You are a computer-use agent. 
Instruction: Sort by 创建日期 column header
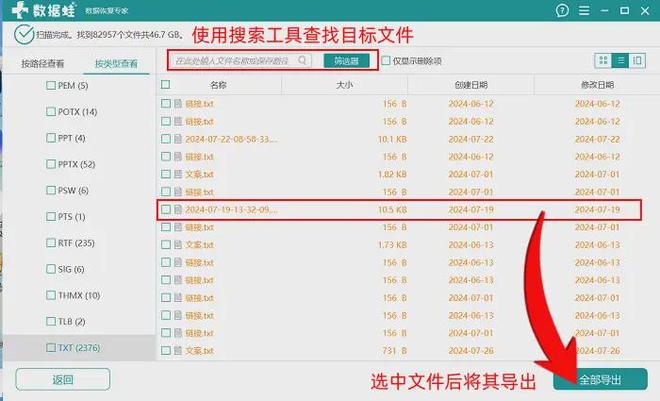click(471, 85)
